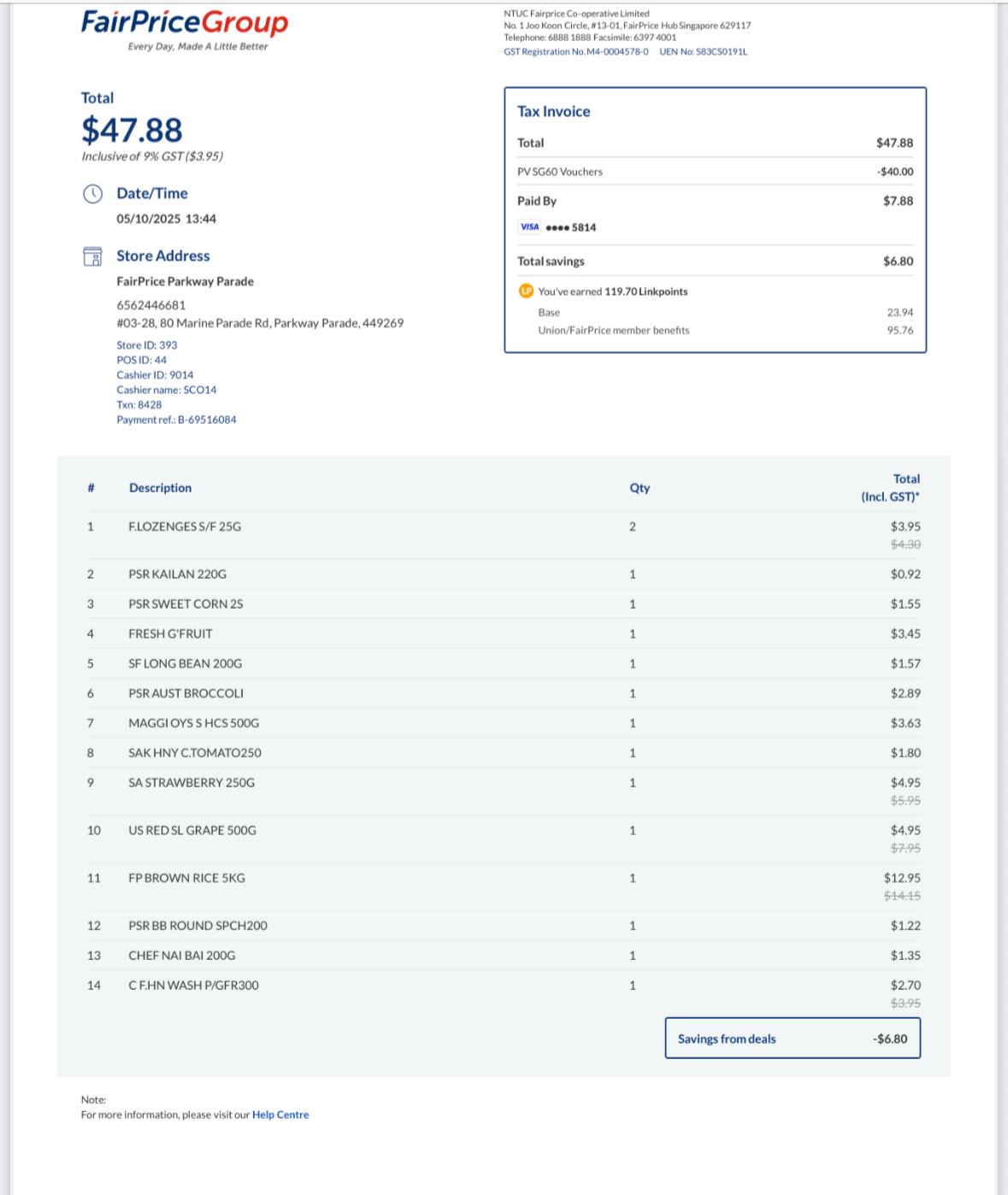
Task: Select the US RED SL GRAPE 500G row
Action: 504,839
